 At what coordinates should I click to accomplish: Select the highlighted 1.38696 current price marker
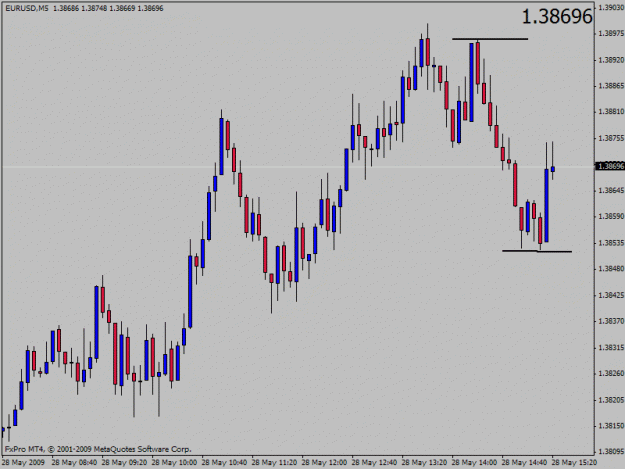609,166
